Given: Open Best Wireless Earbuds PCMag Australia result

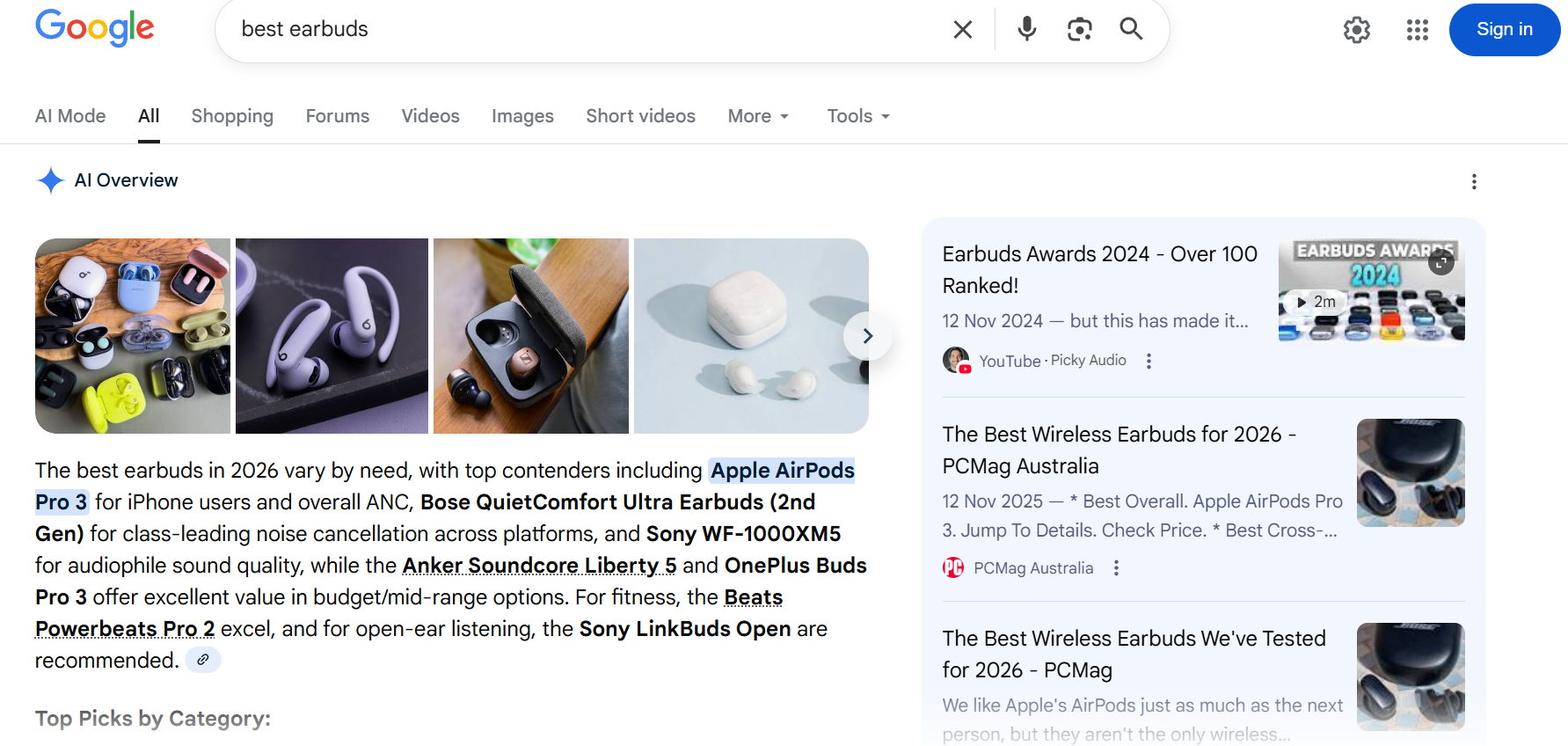Looking at the screenshot, I should pyautogui.click(x=1119, y=450).
